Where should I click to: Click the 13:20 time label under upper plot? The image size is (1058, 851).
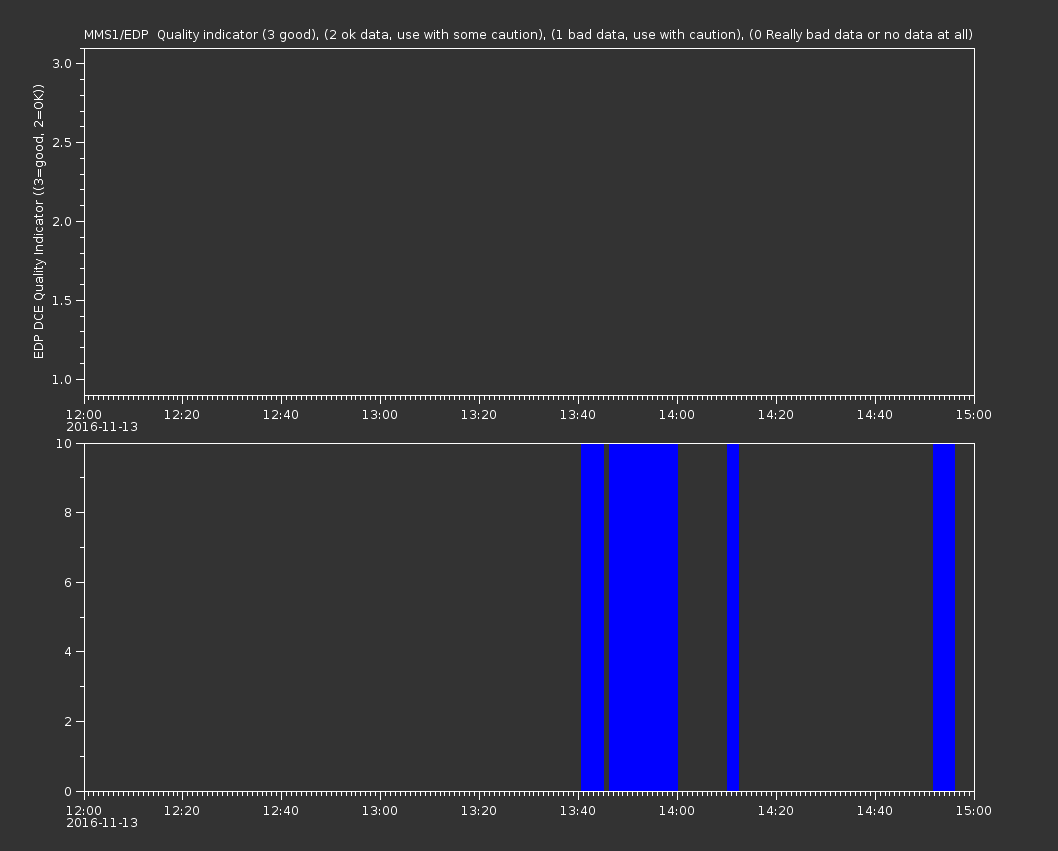pos(479,414)
